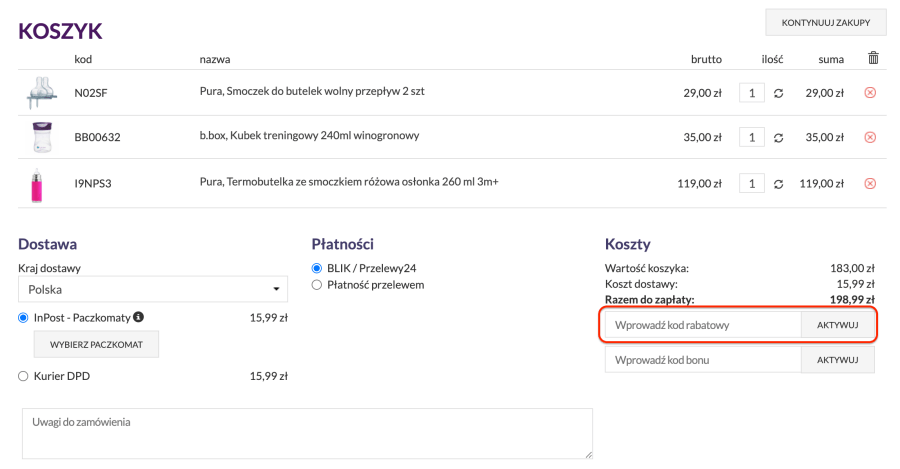
Task: Click the Wybierz paczkomat button
Action: (x=96, y=344)
